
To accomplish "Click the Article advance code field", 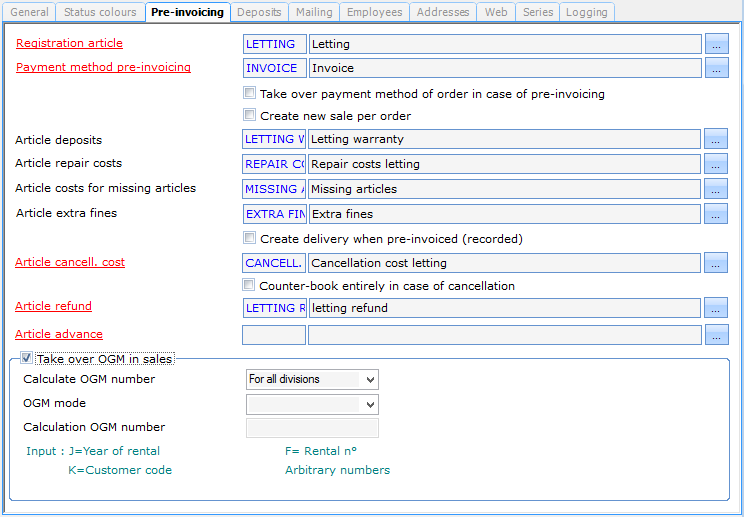I will pyautogui.click(x=273, y=335).
